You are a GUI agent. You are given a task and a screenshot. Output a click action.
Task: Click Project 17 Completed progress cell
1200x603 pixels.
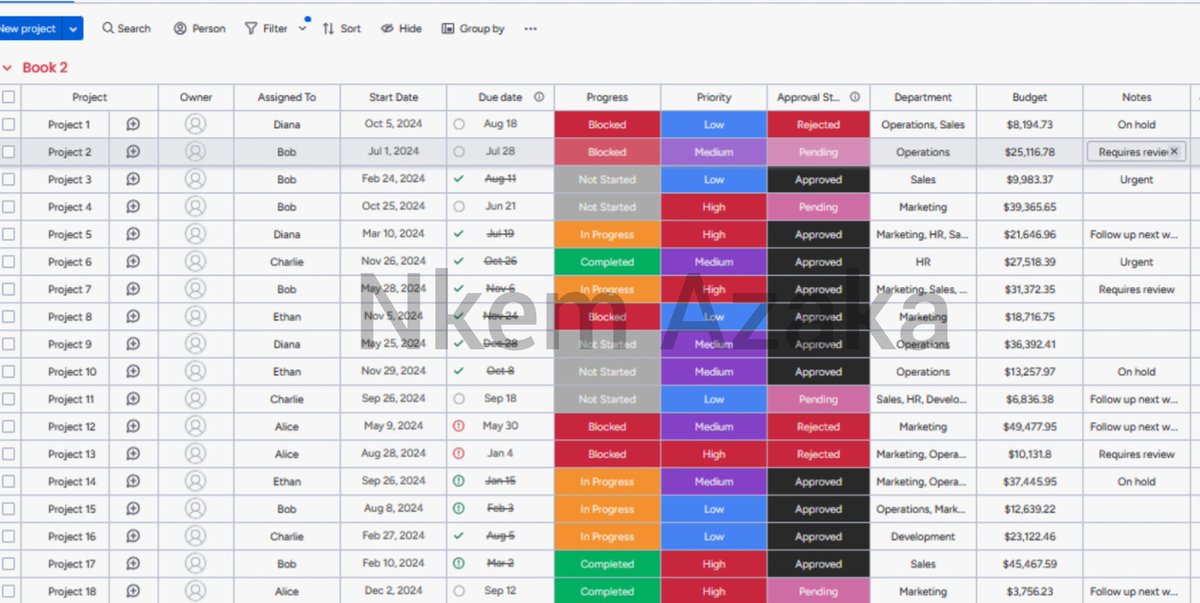point(607,564)
